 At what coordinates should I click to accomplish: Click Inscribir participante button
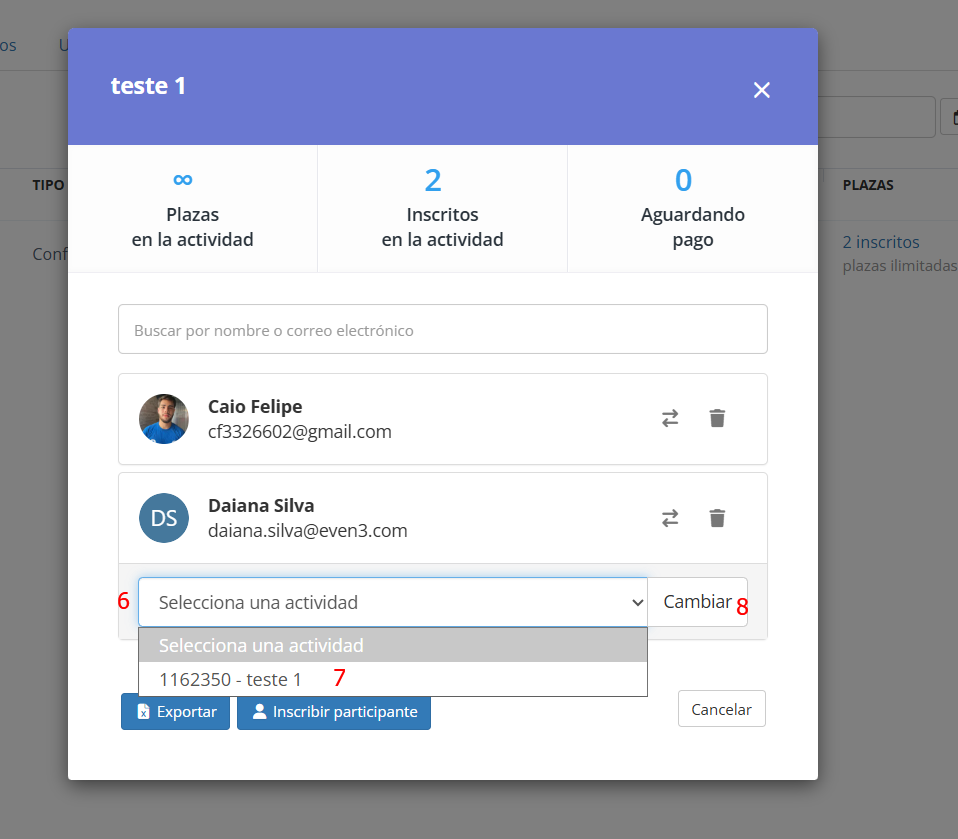[334, 711]
